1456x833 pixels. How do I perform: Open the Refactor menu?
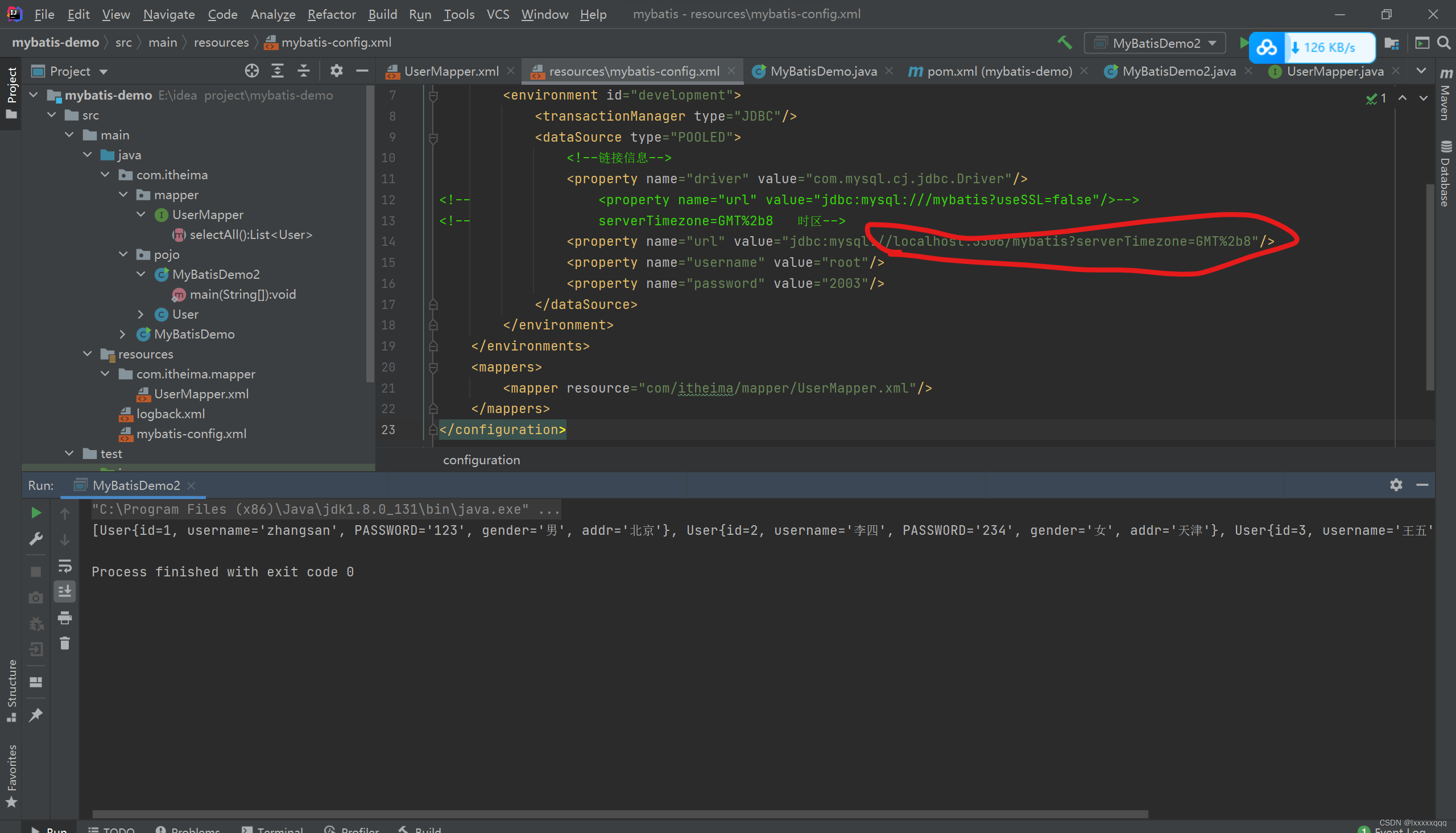pyautogui.click(x=331, y=14)
